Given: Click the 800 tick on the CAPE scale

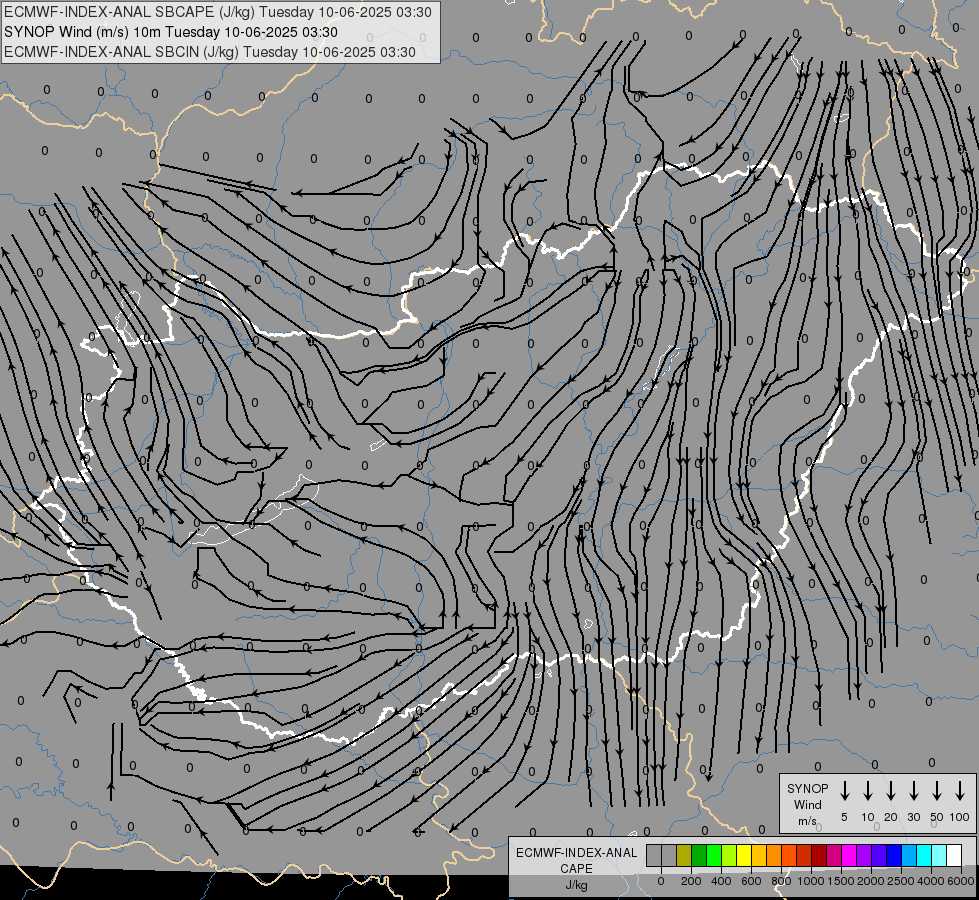Looking at the screenshot, I should point(781,881).
